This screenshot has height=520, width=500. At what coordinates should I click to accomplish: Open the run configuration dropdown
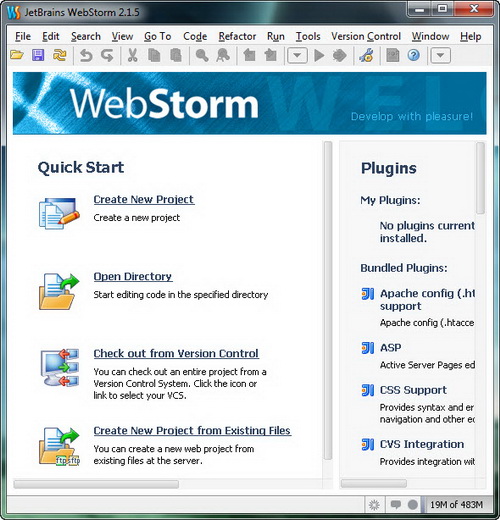(x=297, y=55)
